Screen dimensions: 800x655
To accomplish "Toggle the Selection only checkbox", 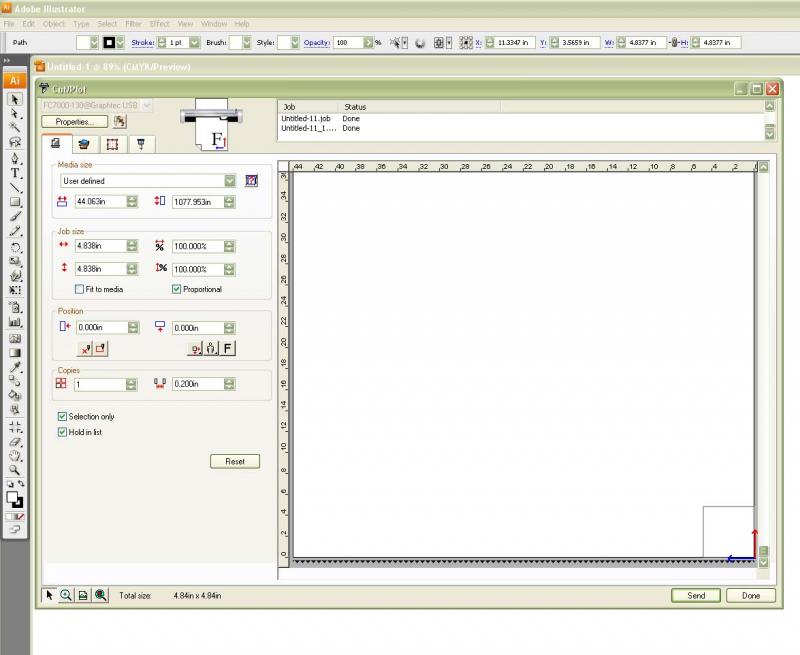I will coord(62,417).
